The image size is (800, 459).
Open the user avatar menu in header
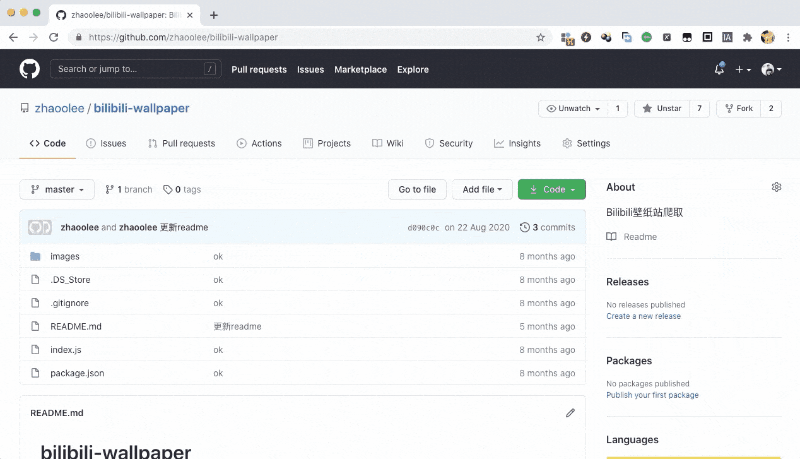pos(771,69)
